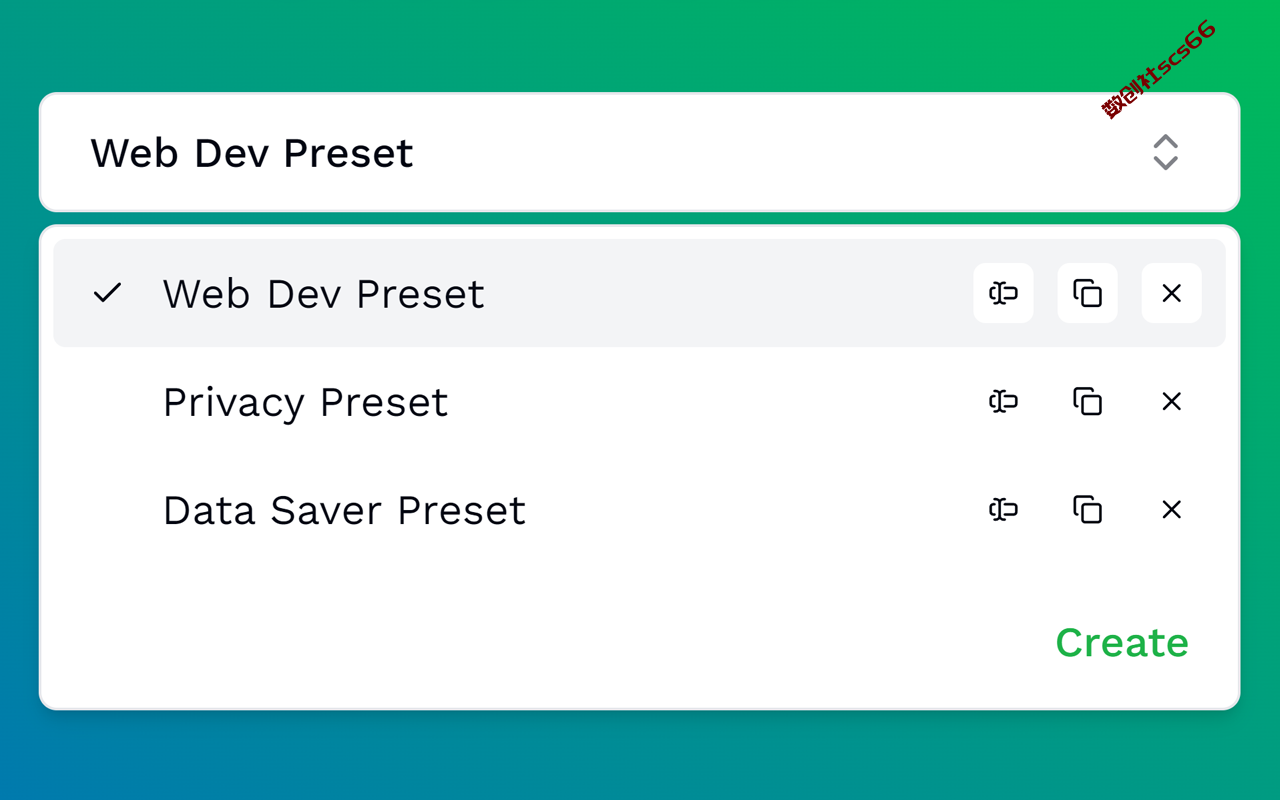
Task: Click the checkmark beside Web Dev Preset
Action: (x=107, y=293)
